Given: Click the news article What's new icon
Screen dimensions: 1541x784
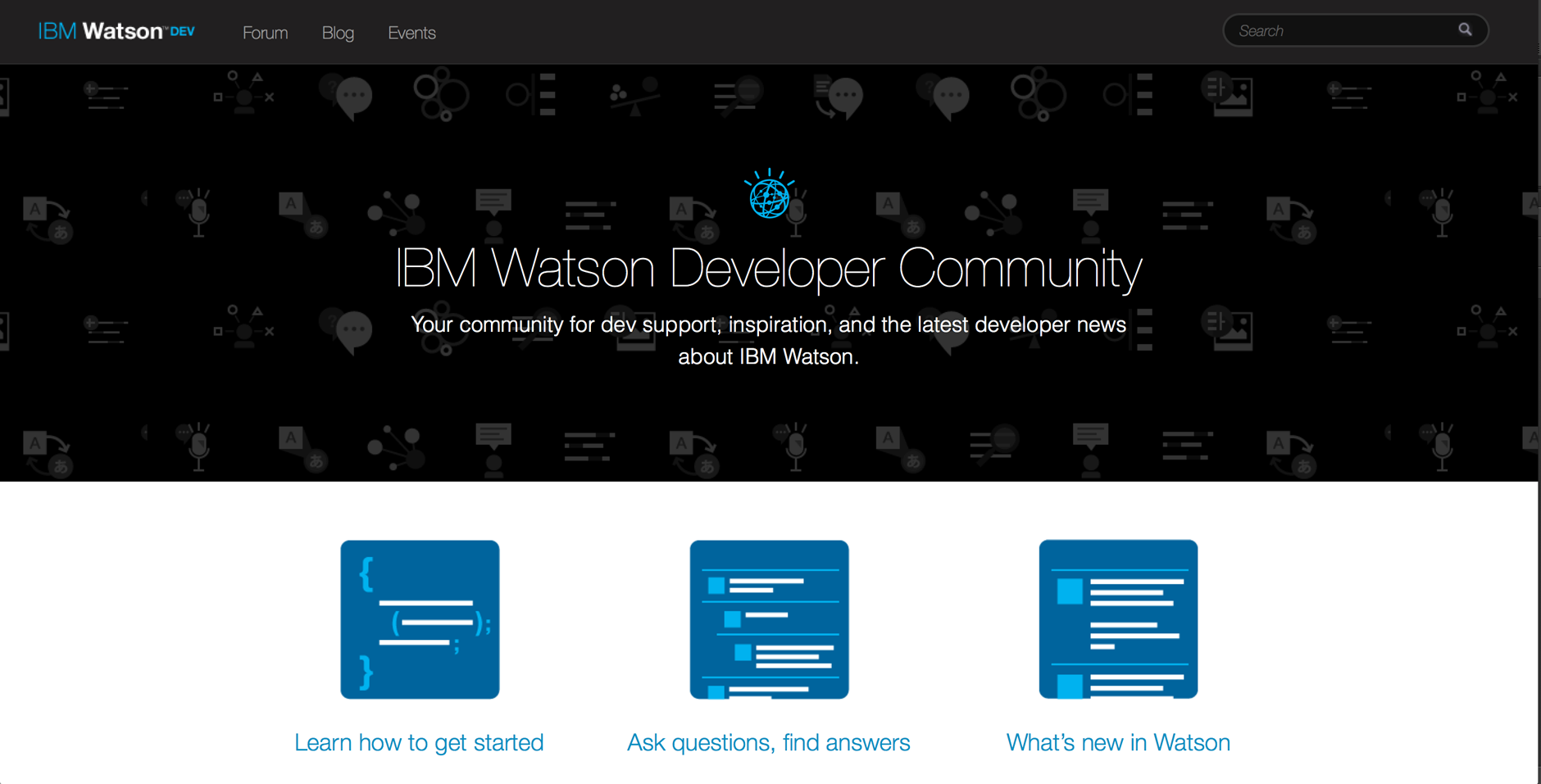Looking at the screenshot, I should 1118,619.
